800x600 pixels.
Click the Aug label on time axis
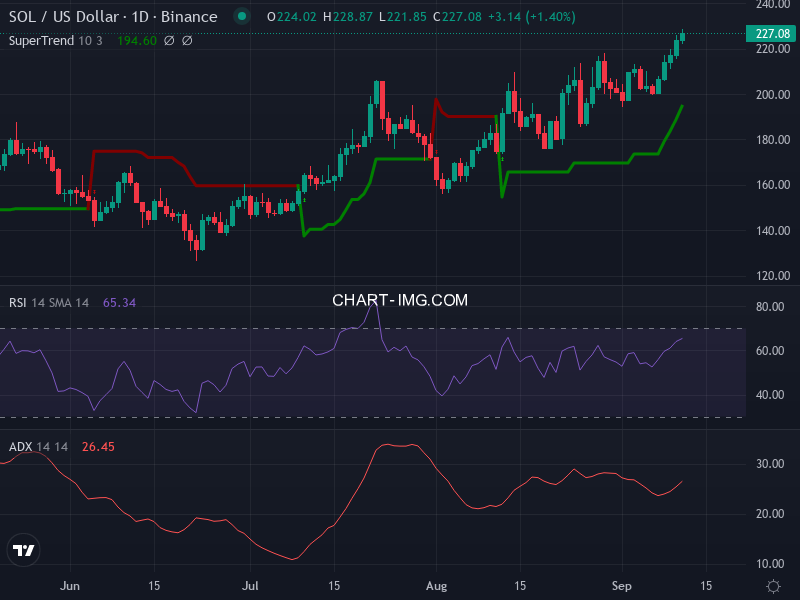pos(435,586)
